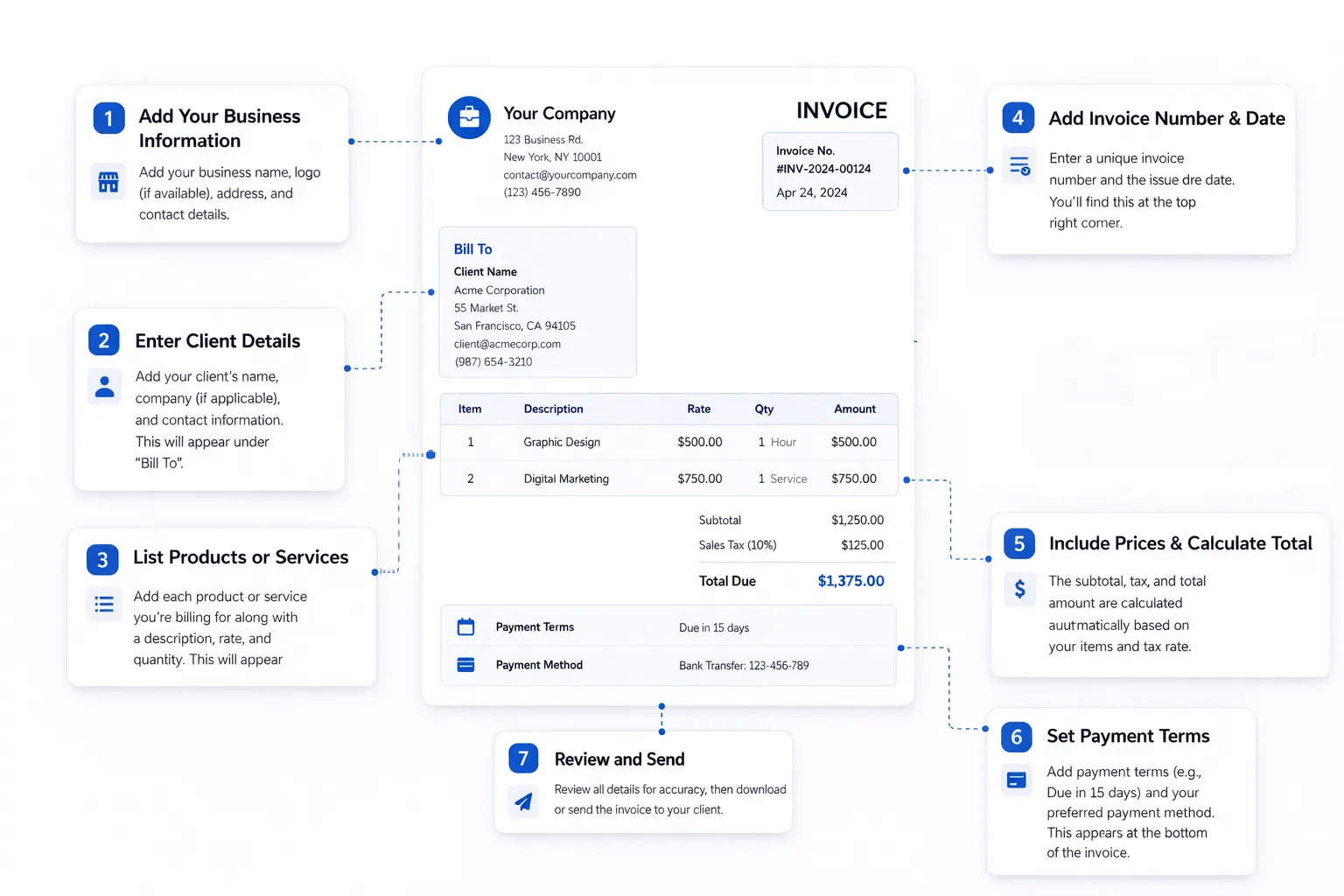Viewport: 1344px width, 896px height.
Task: Click the client@acmecorp.com email link
Action: 507,344
